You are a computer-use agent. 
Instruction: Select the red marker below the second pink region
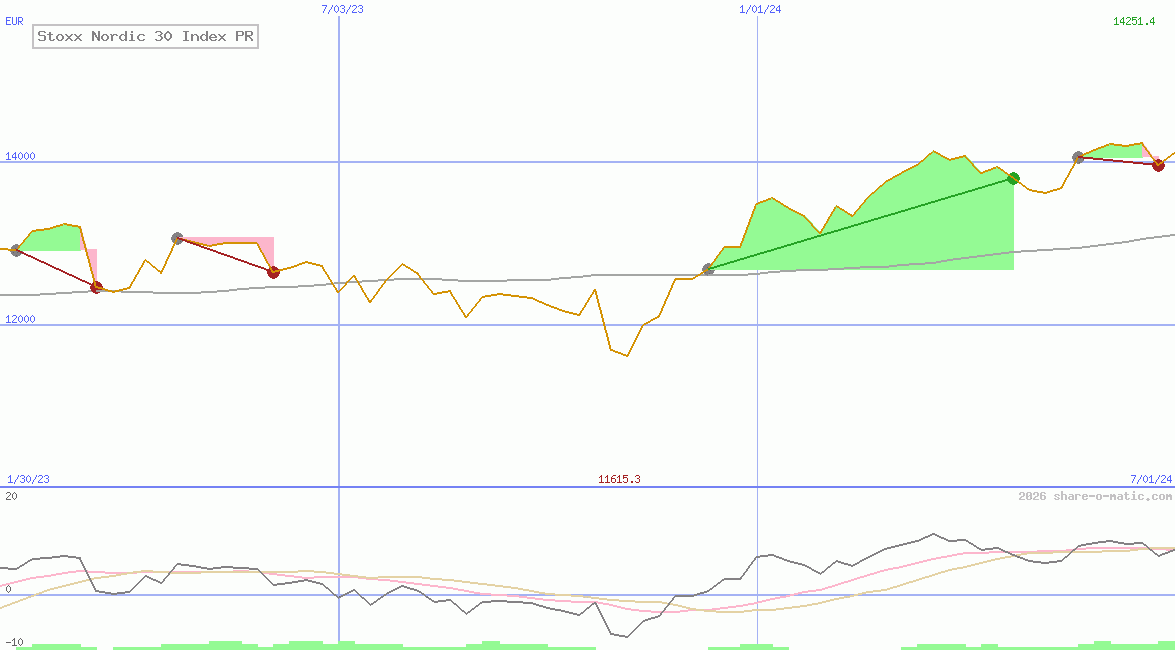pyautogui.click(x=273, y=271)
